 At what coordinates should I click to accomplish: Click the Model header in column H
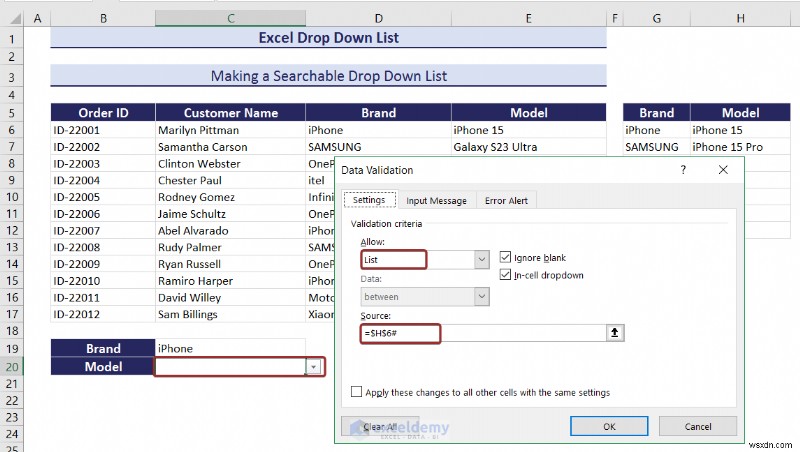coord(740,112)
